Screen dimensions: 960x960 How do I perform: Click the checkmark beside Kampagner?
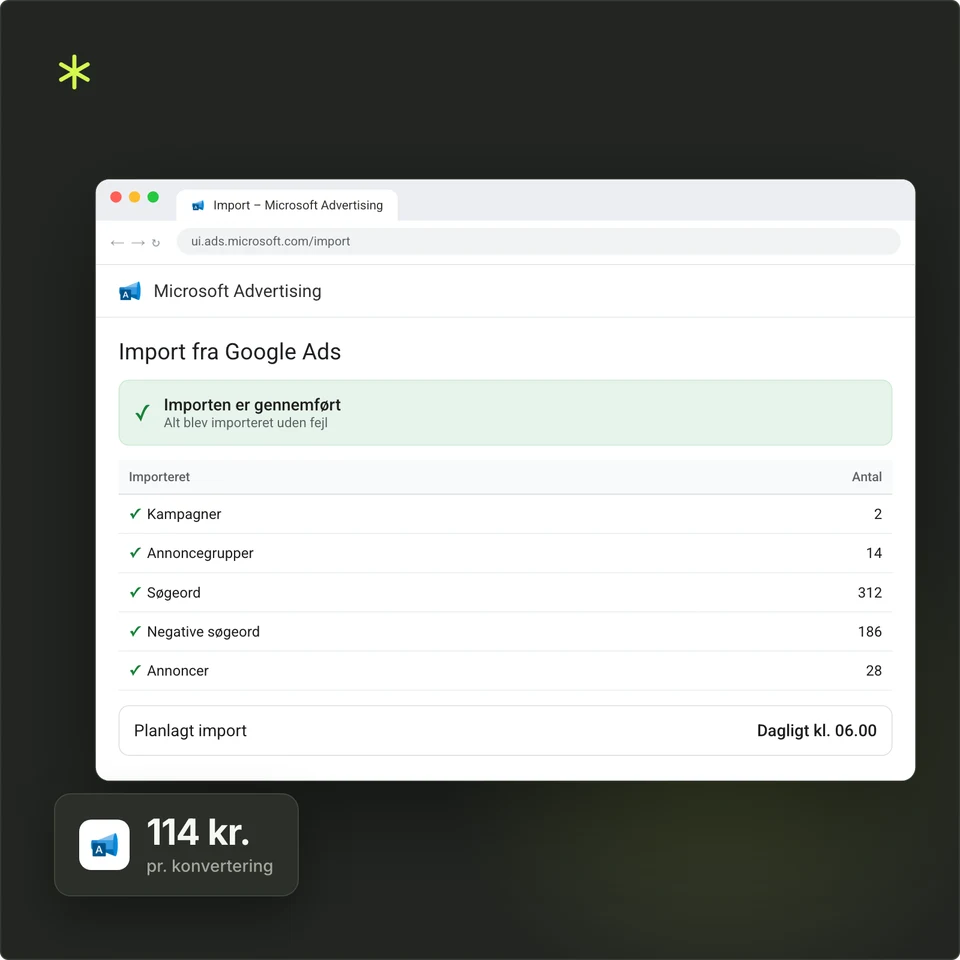(x=135, y=513)
